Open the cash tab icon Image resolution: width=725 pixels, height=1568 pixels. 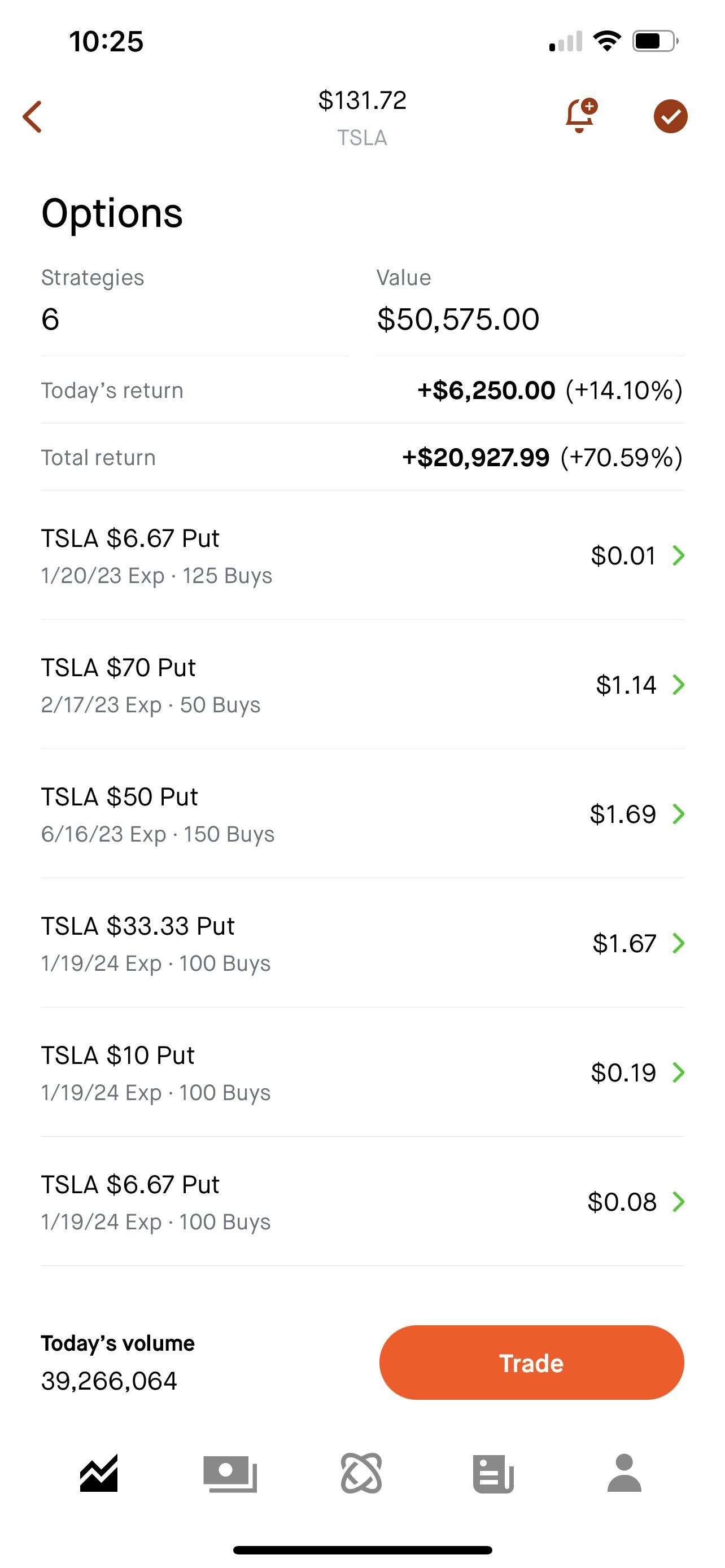(230, 1473)
